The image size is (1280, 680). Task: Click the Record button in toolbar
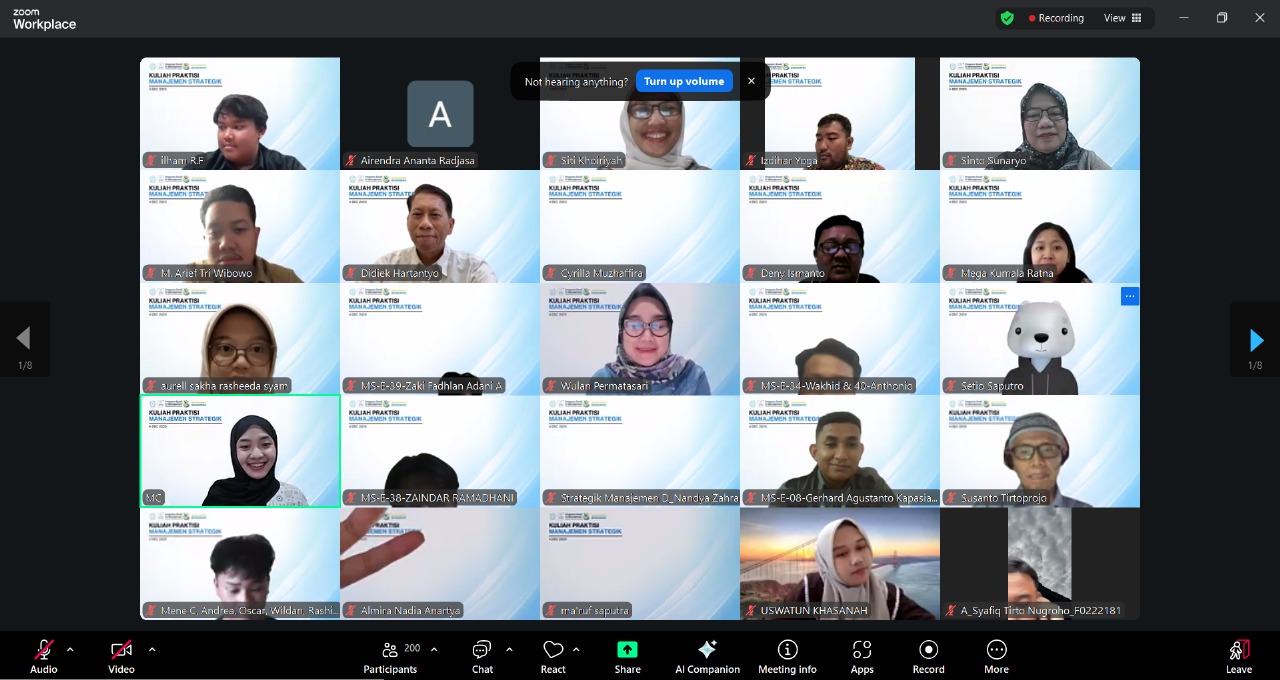[x=928, y=656]
